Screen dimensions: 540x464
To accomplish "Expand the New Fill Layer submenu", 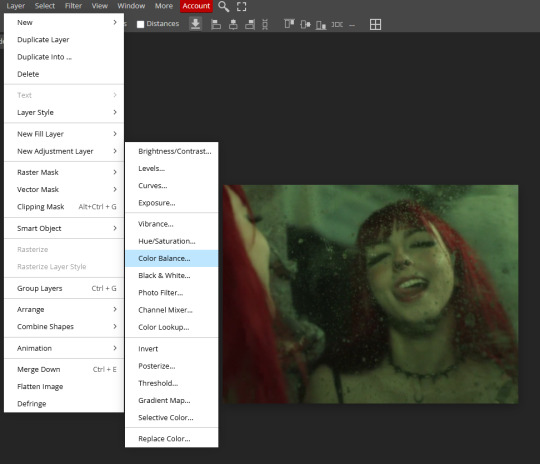I will [x=64, y=134].
